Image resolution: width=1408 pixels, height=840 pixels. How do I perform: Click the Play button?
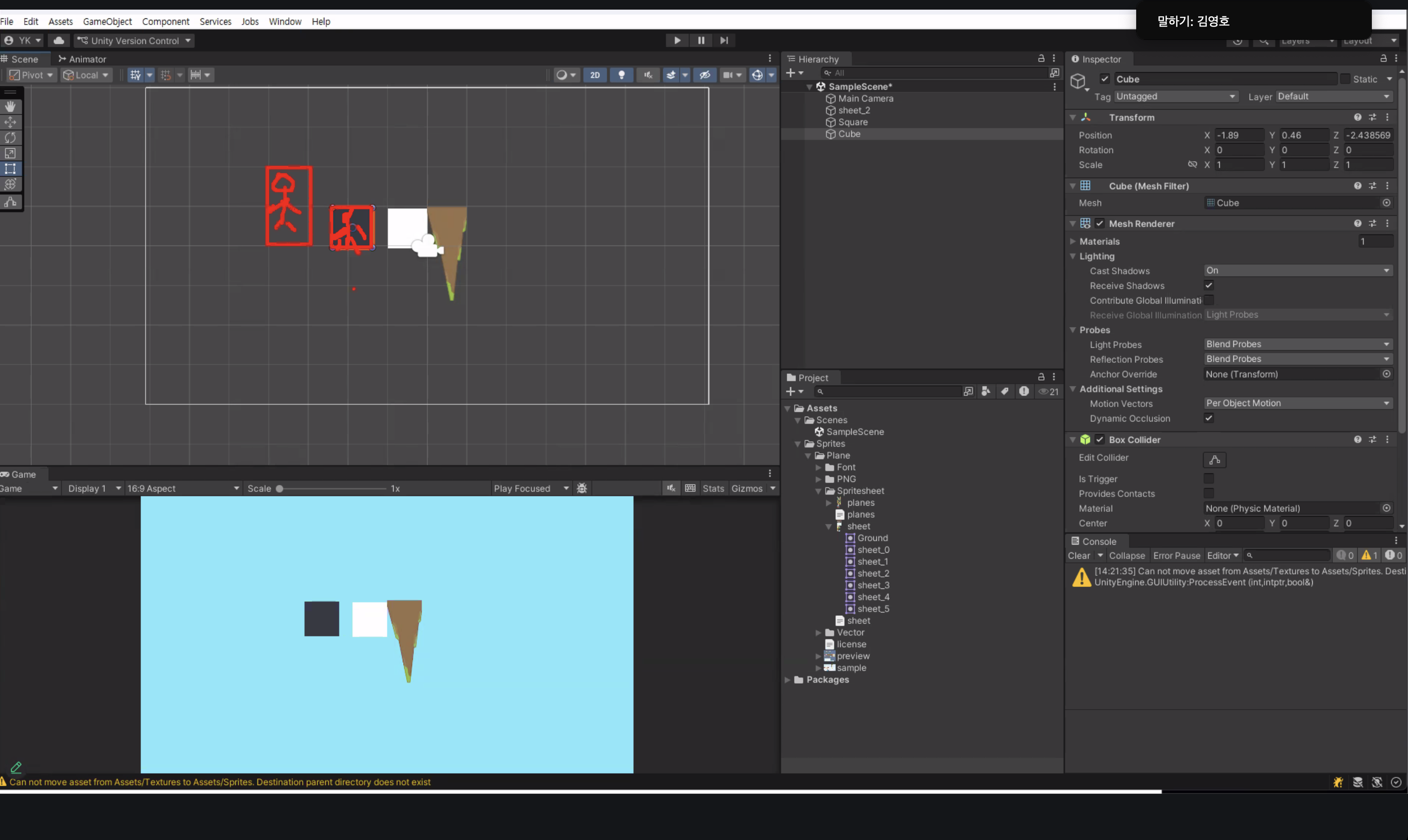coord(677,40)
